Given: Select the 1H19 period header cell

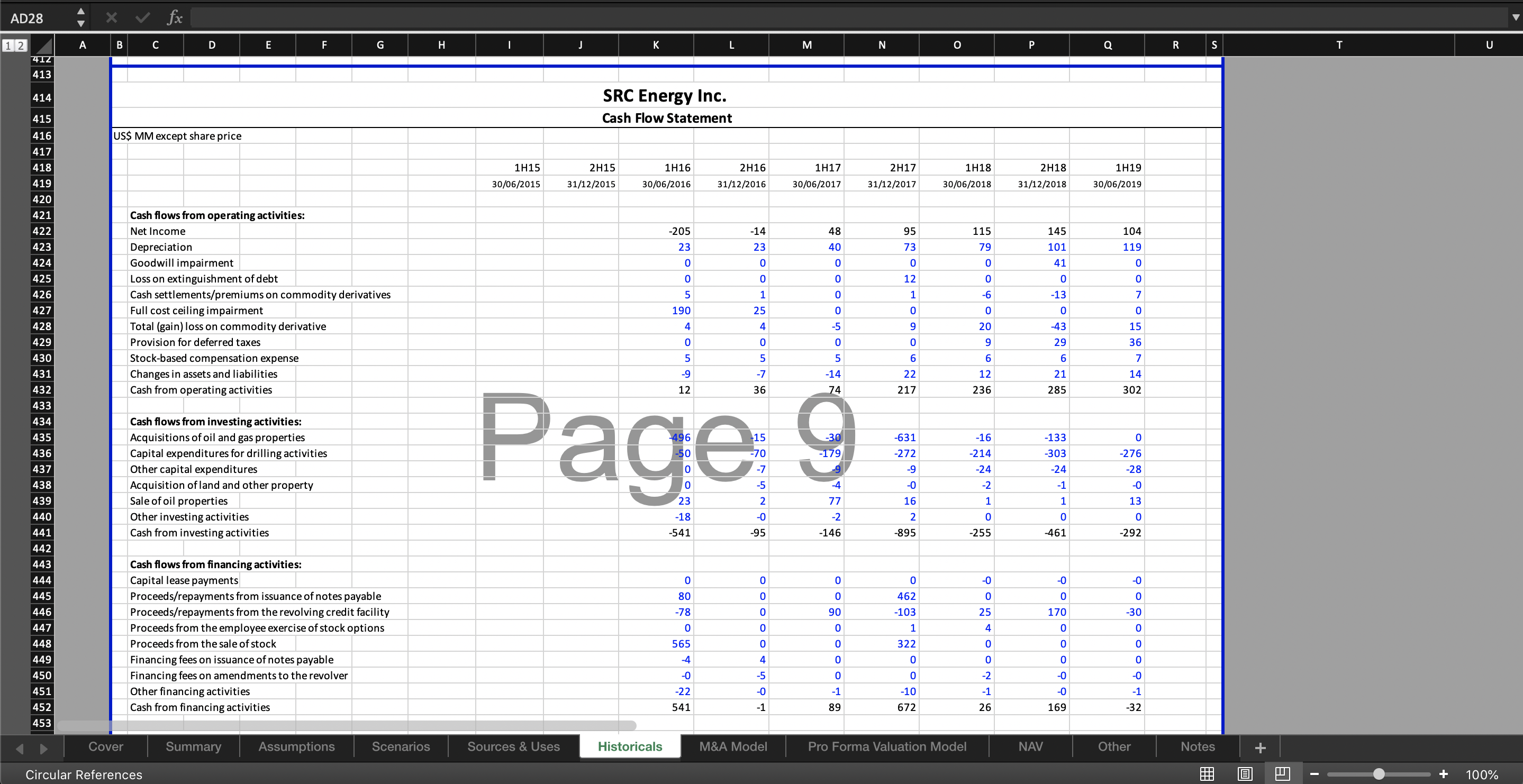Looking at the screenshot, I should [1108, 167].
